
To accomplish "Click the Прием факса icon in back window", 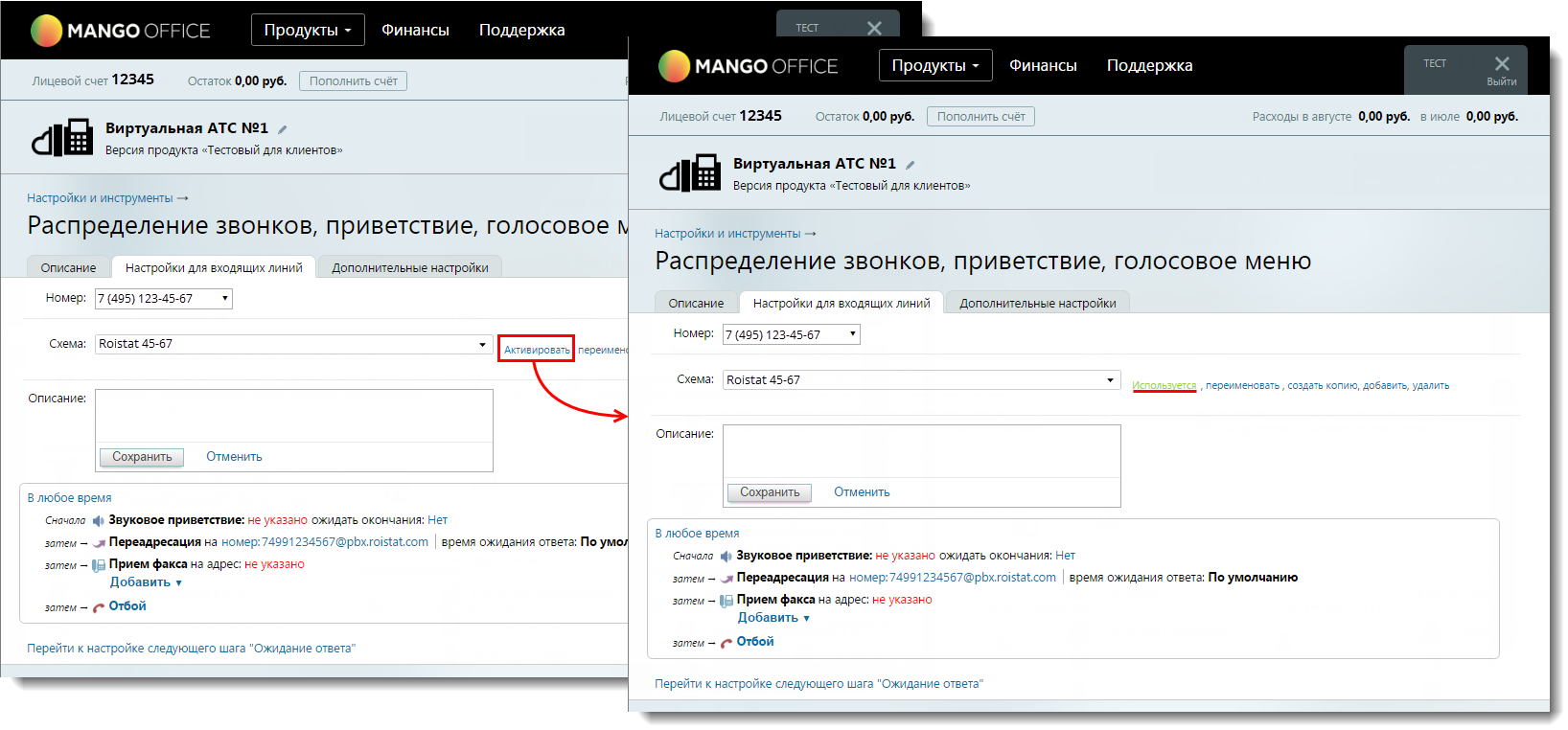I will click(99, 565).
